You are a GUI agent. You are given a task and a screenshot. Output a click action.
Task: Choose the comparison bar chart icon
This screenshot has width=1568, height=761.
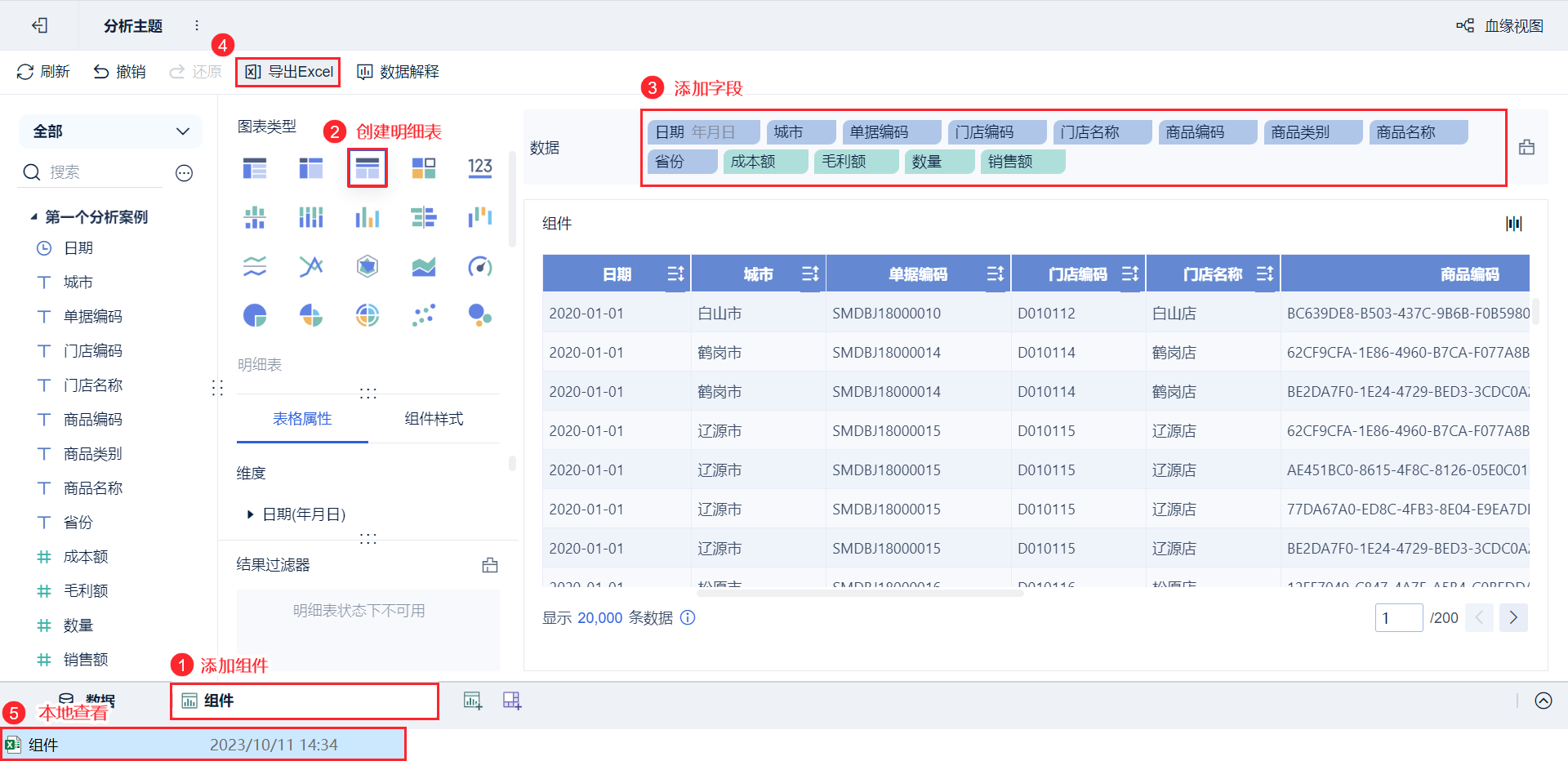(x=424, y=217)
